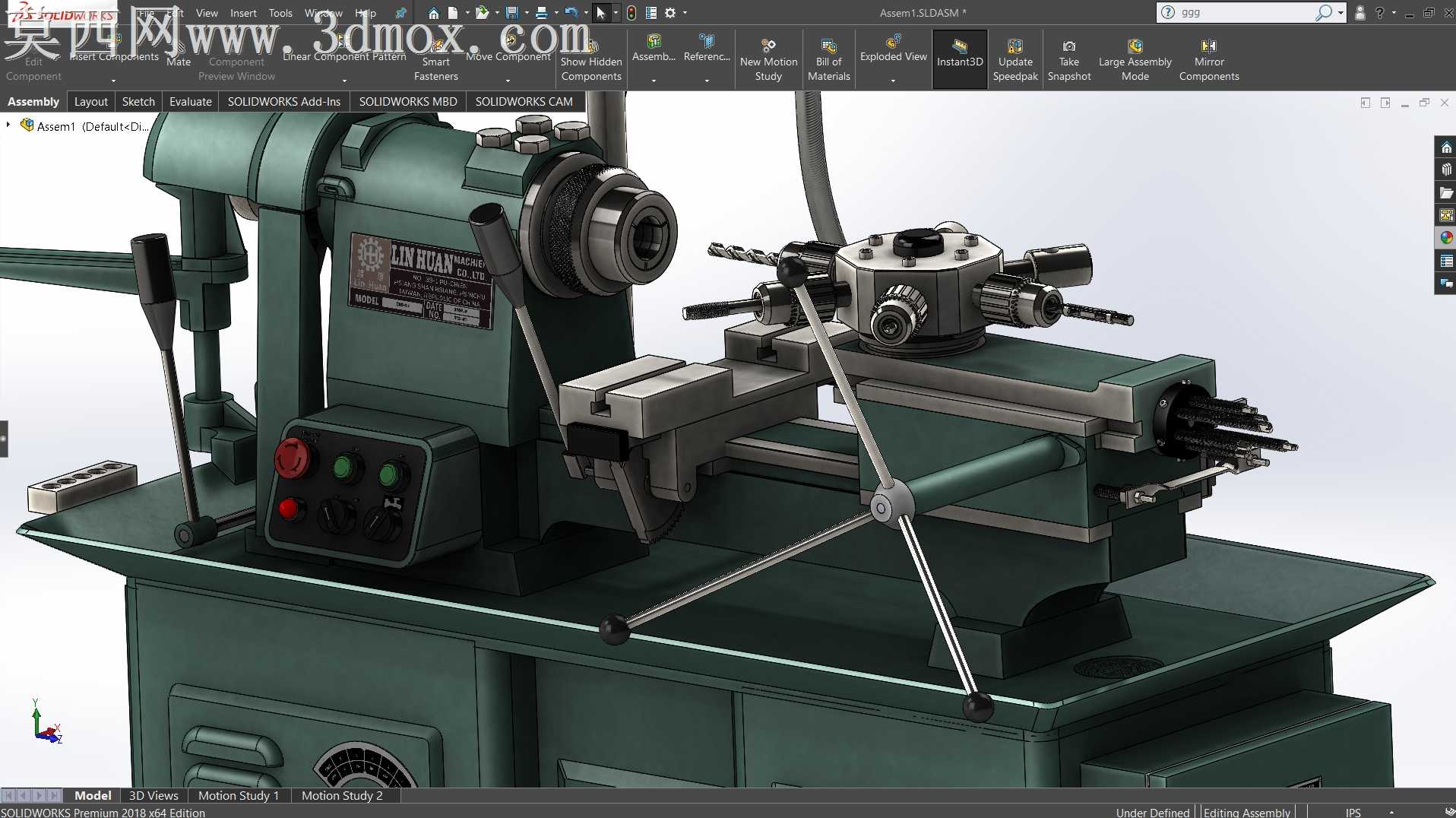Activate the Select cursor tool
The image size is (1456, 818).
tap(601, 13)
